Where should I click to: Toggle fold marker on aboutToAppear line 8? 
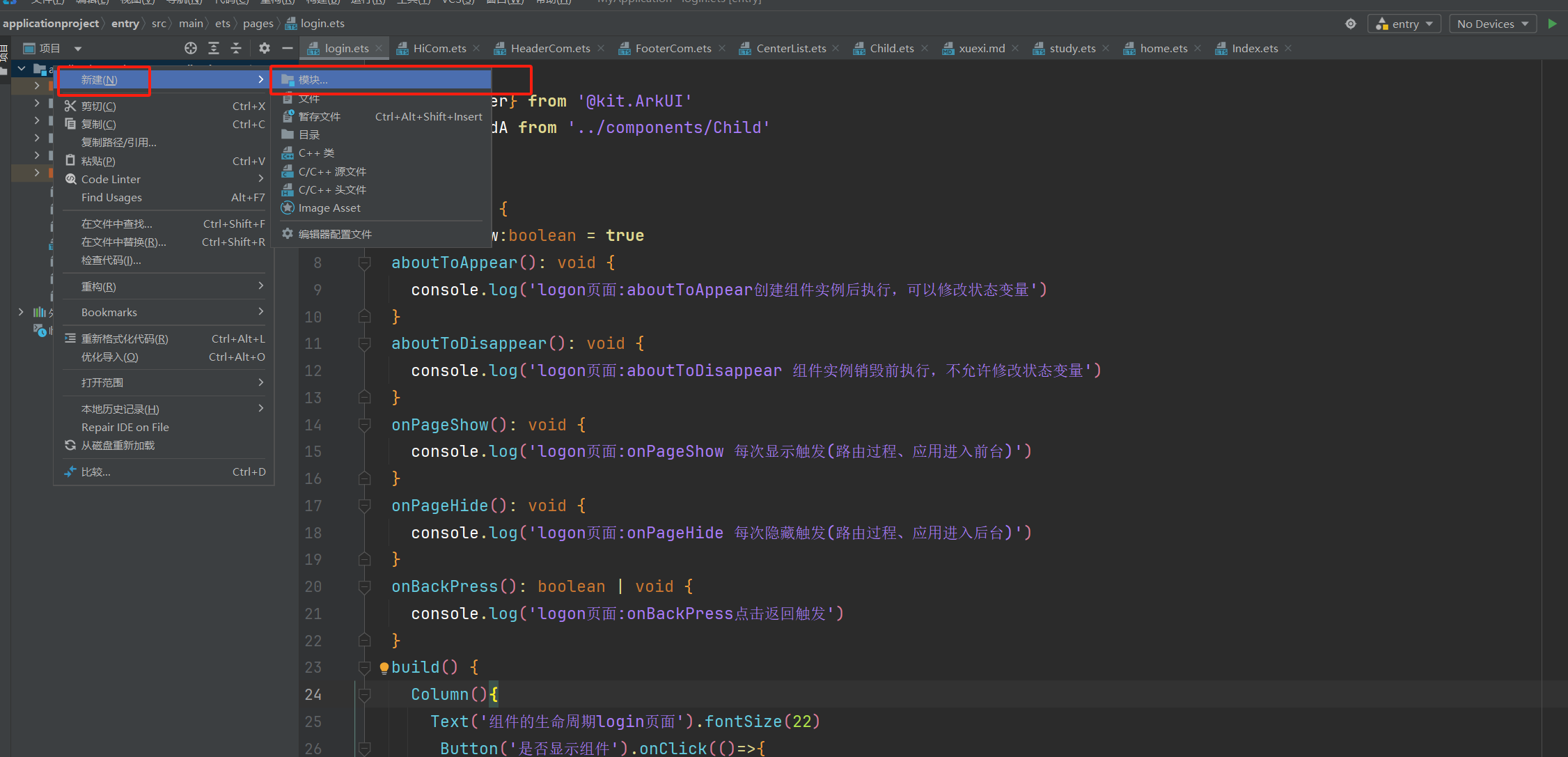[364, 263]
